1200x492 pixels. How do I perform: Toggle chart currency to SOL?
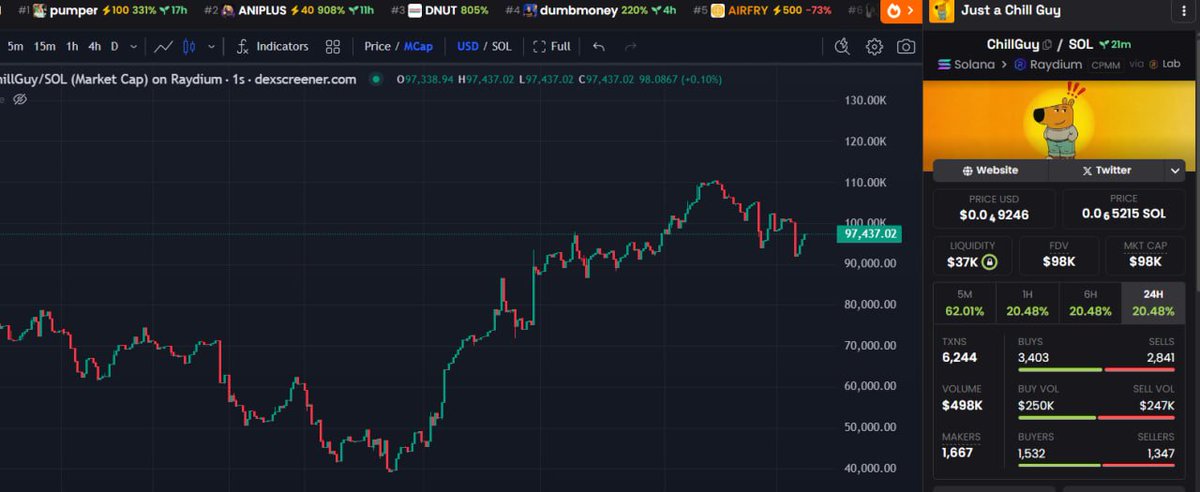[502, 46]
